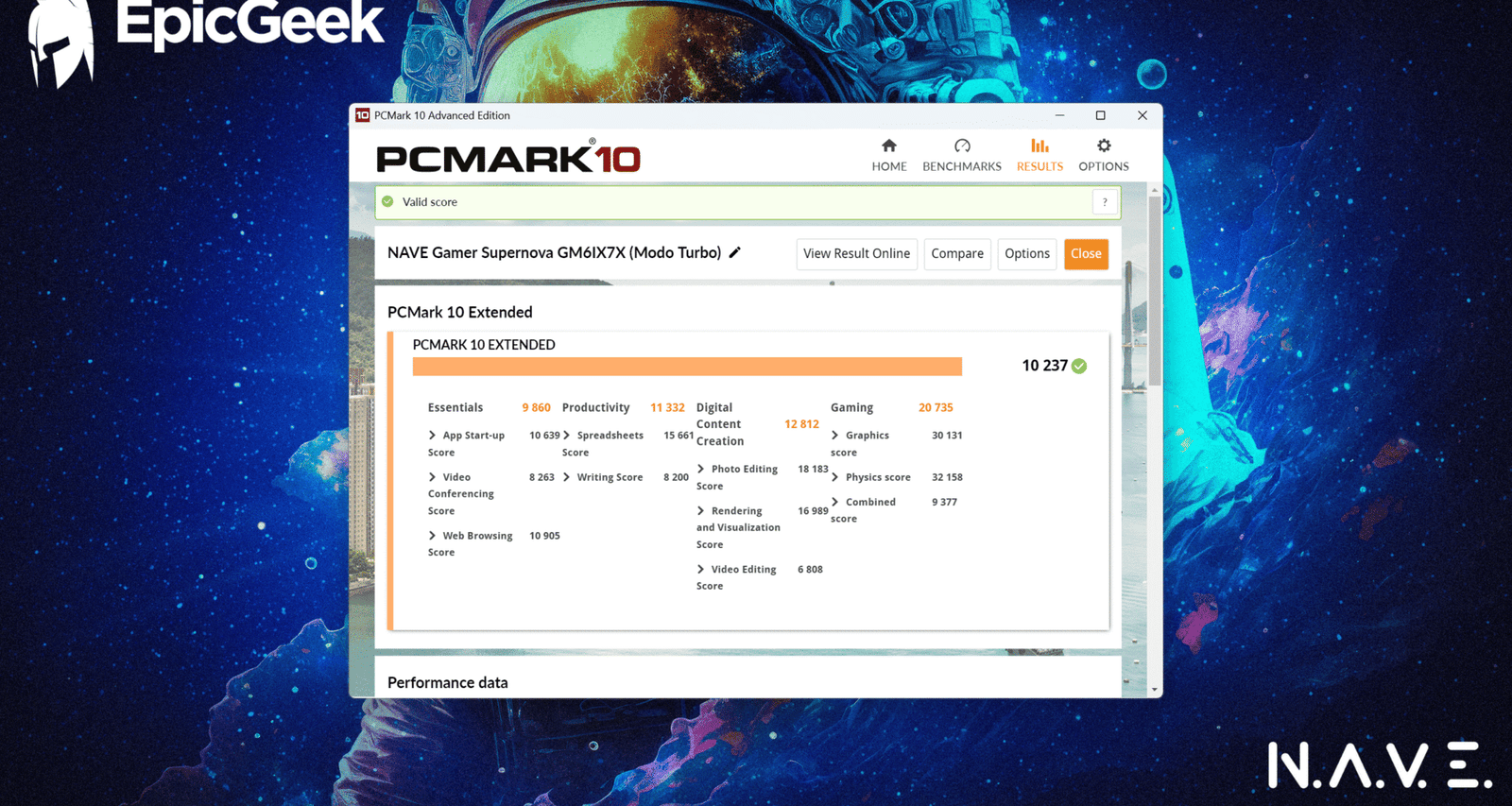The height and width of the screenshot is (806, 1512).
Task: Go to the HOME section
Action: tap(888, 155)
